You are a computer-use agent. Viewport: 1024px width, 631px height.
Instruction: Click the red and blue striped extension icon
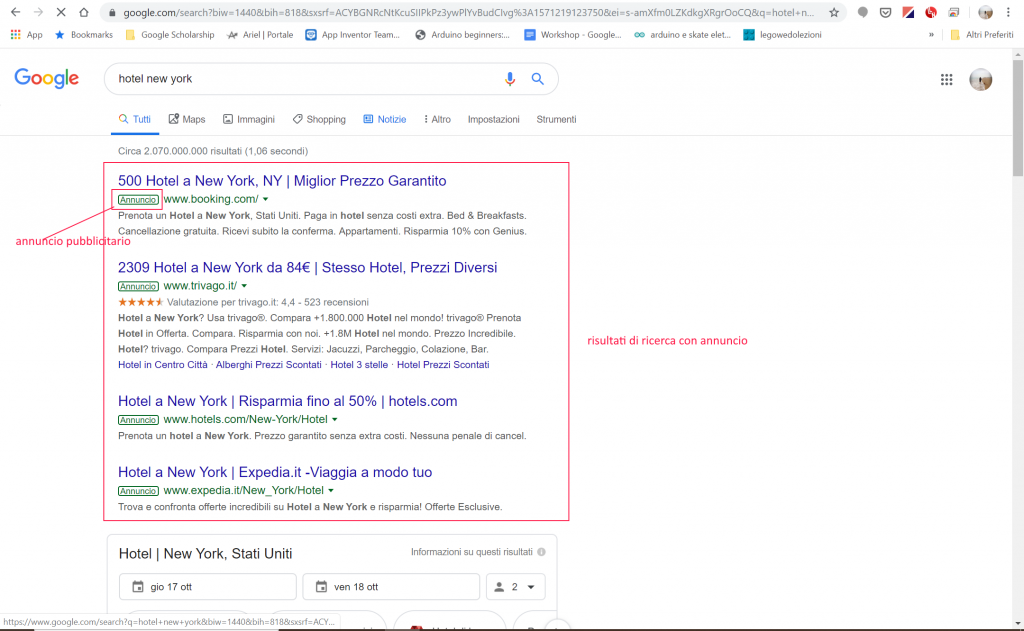pos(908,12)
